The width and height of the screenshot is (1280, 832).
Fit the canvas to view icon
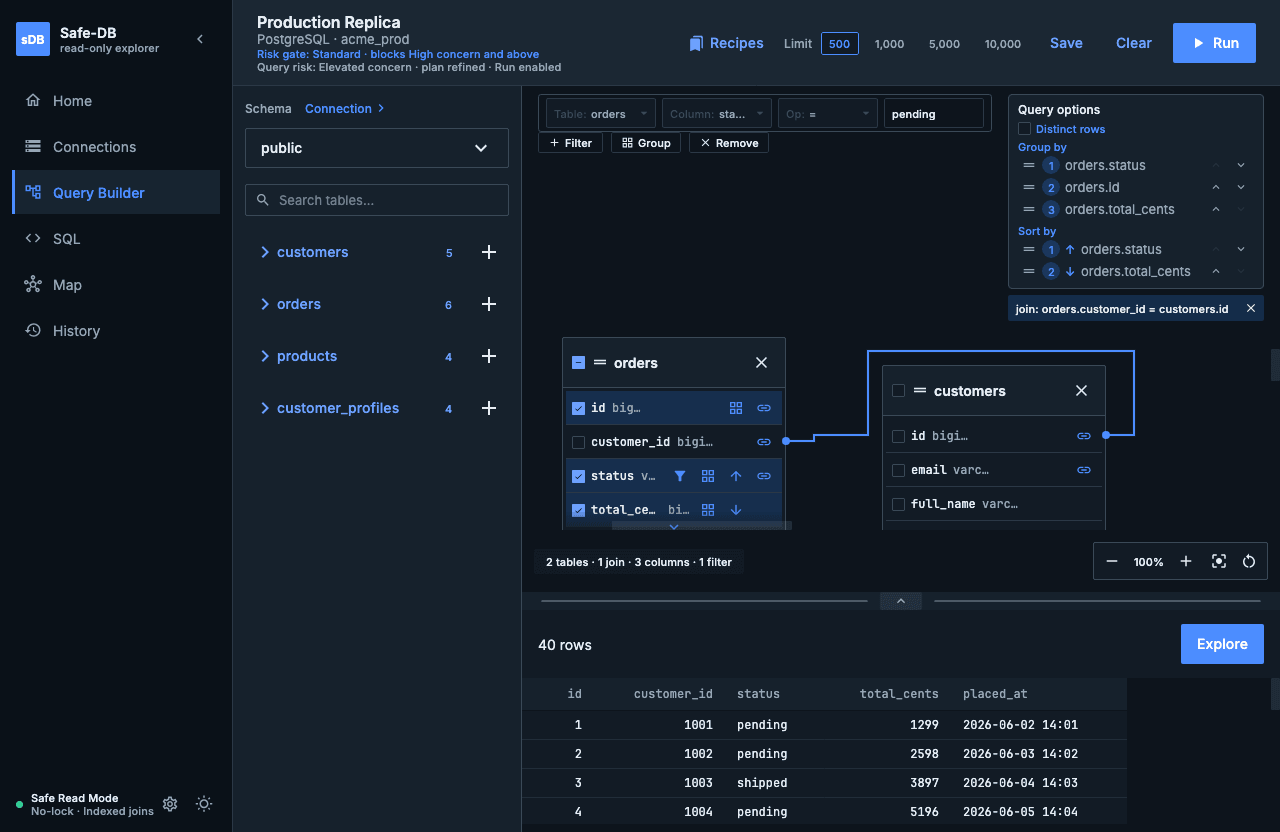click(x=1218, y=562)
